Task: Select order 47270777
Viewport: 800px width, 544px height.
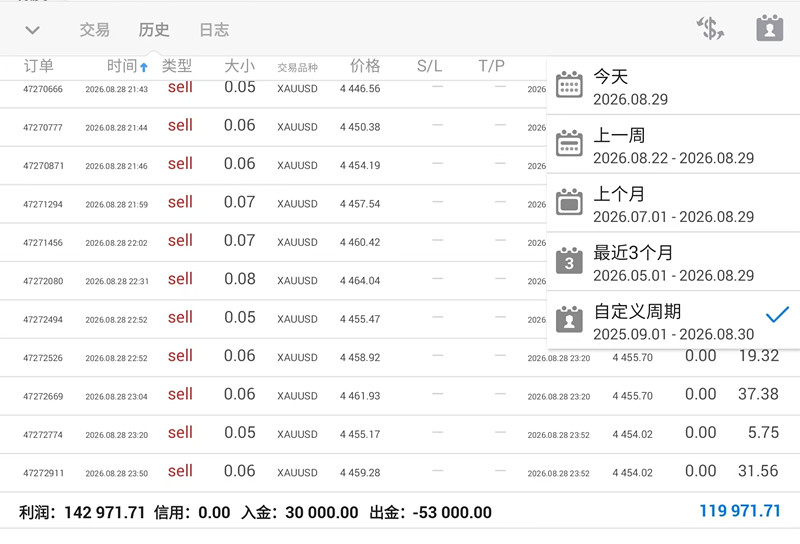Action: (43, 128)
